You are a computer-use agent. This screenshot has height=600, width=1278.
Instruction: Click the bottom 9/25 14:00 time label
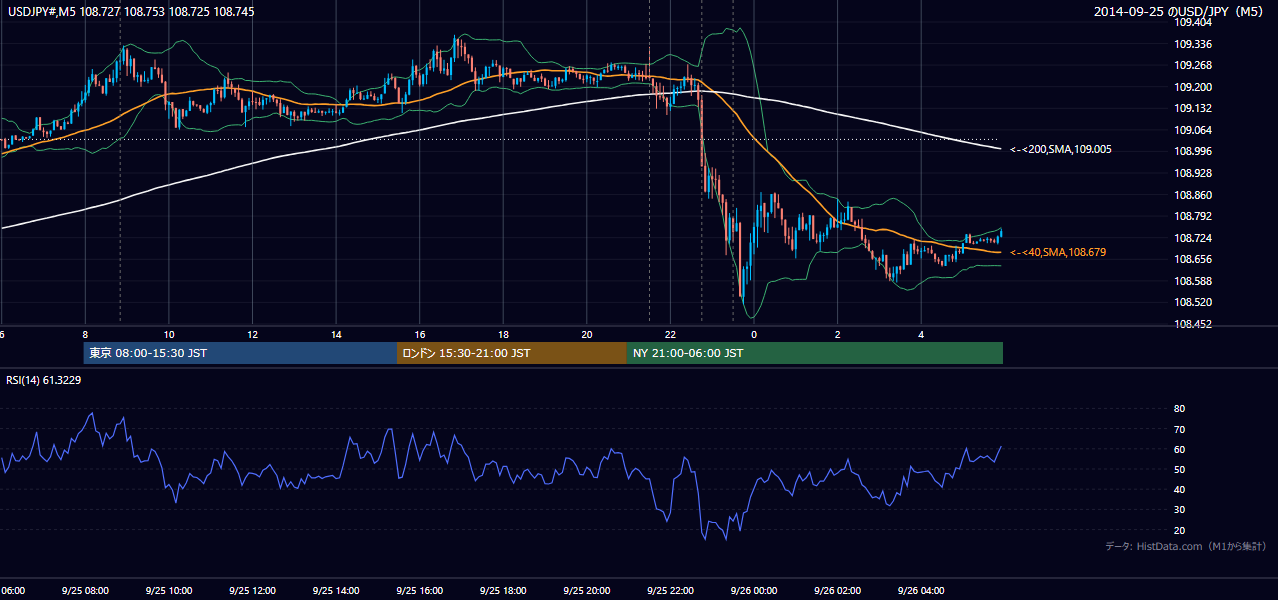336,591
